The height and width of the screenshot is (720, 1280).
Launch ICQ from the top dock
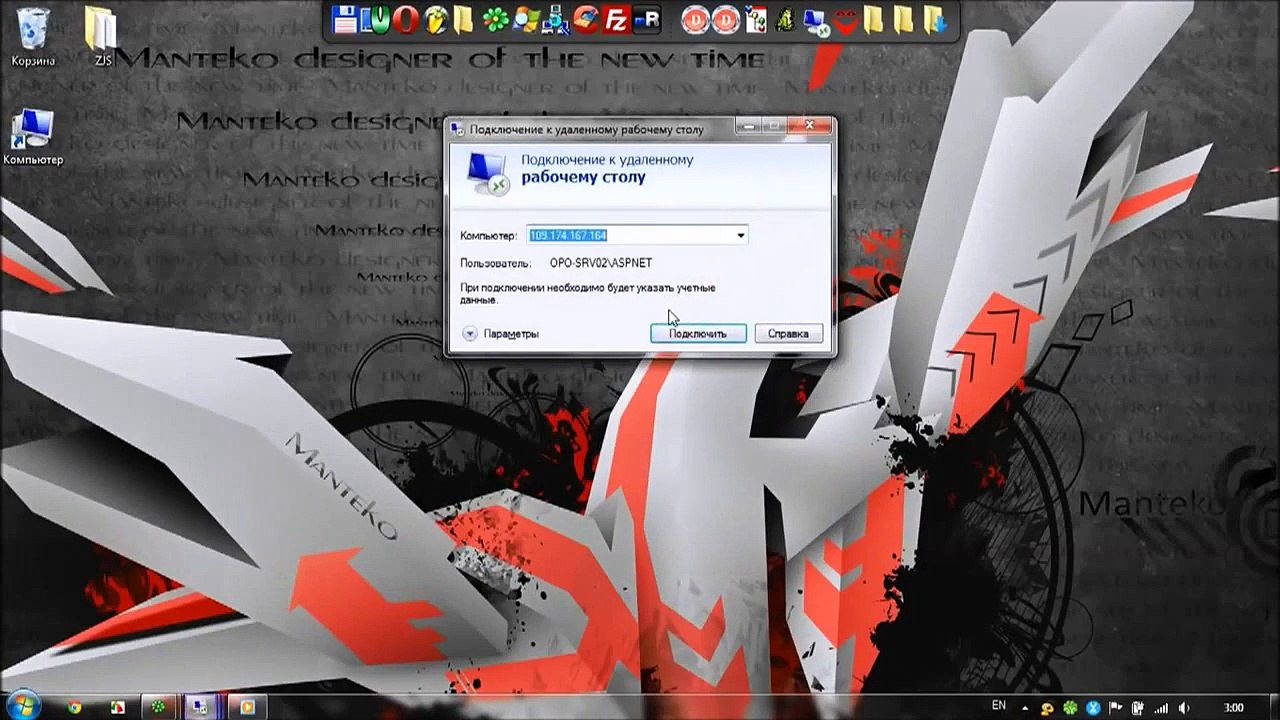pyautogui.click(x=495, y=19)
